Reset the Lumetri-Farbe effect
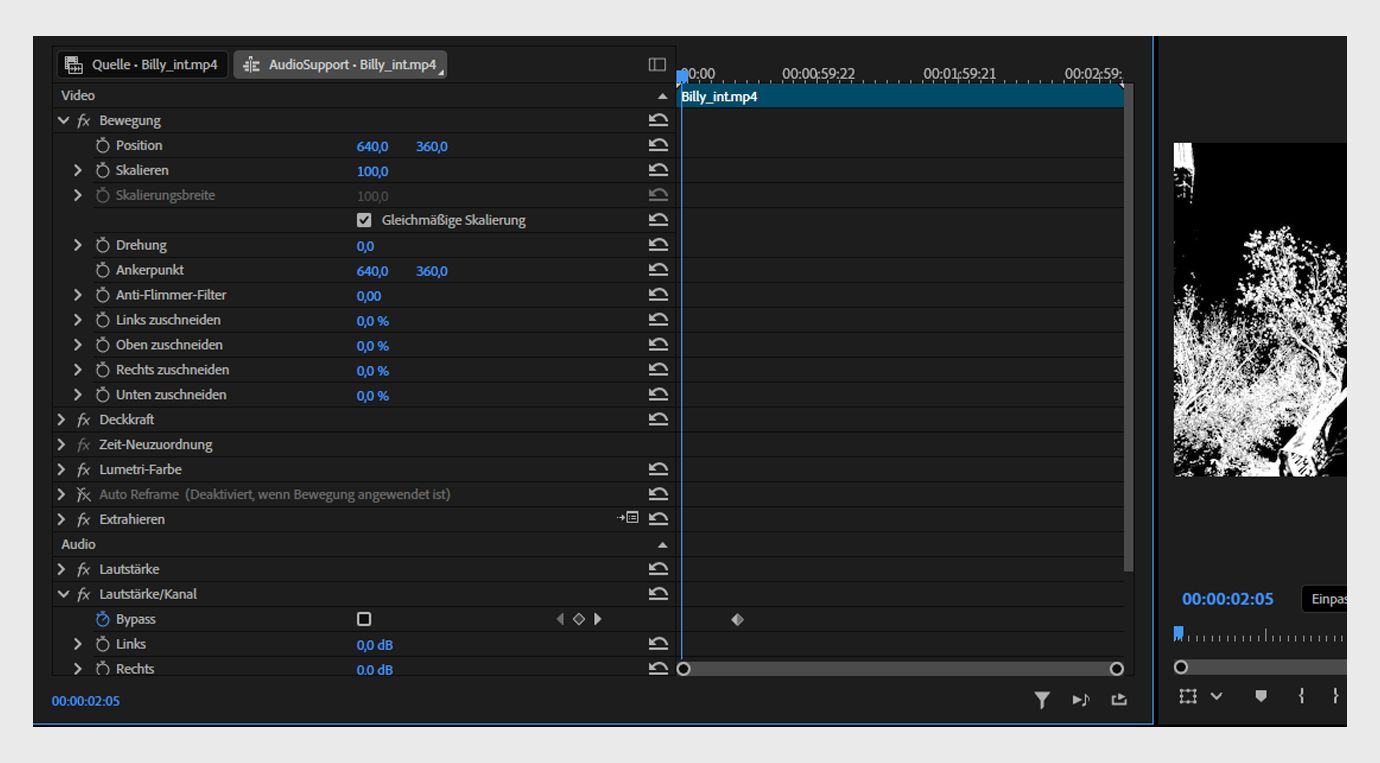The width and height of the screenshot is (1380, 763). [x=658, y=469]
